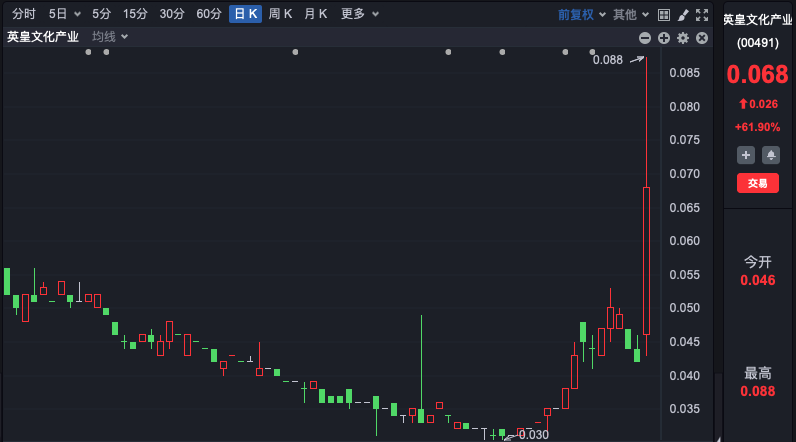
Task: Click the red 交易 trade button
Action: [x=758, y=183]
